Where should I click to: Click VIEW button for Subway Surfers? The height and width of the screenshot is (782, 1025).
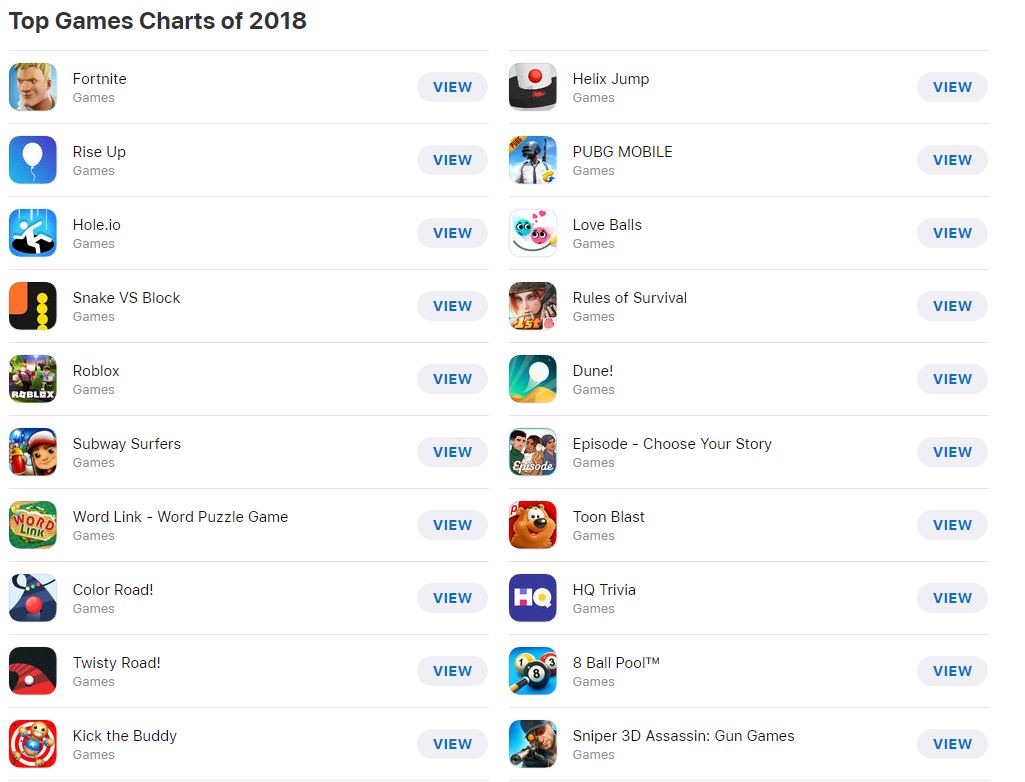click(x=452, y=452)
